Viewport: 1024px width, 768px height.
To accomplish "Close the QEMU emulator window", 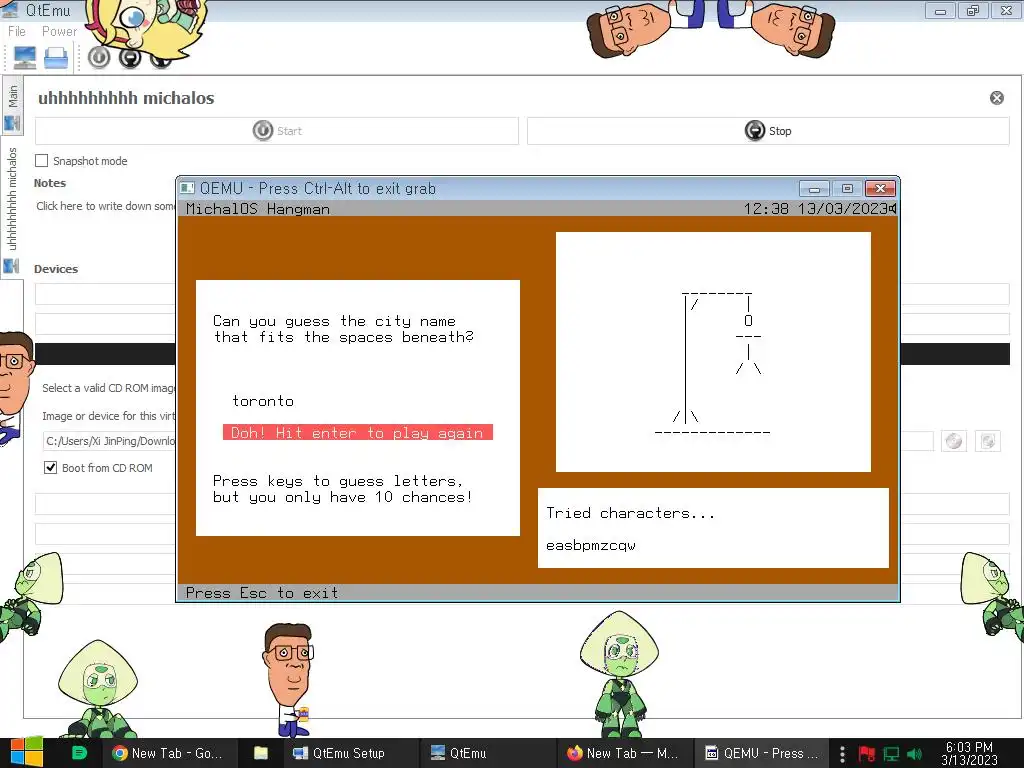I will pyautogui.click(x=880, y=189).
